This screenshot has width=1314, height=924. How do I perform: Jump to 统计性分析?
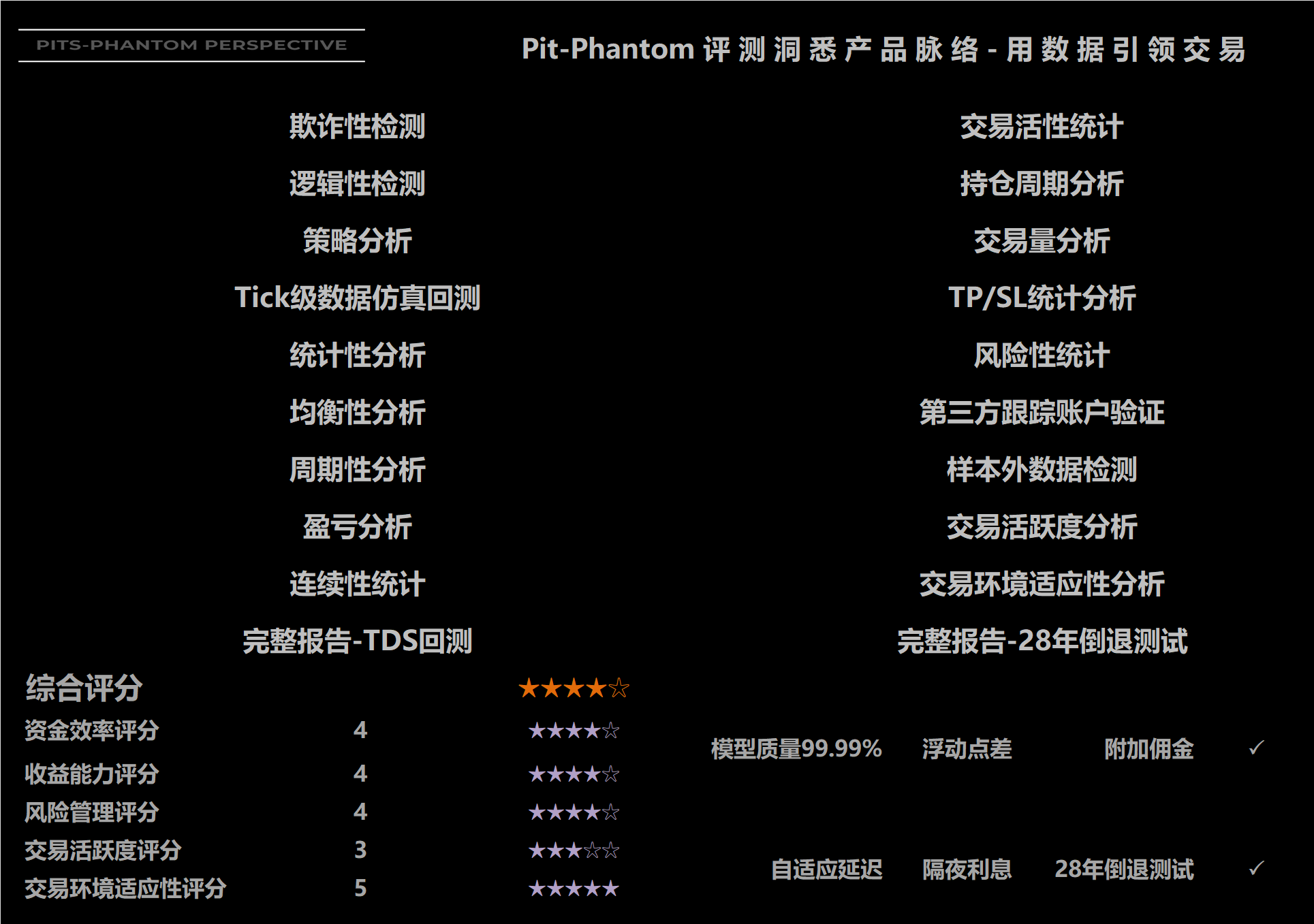click(357, 355)
